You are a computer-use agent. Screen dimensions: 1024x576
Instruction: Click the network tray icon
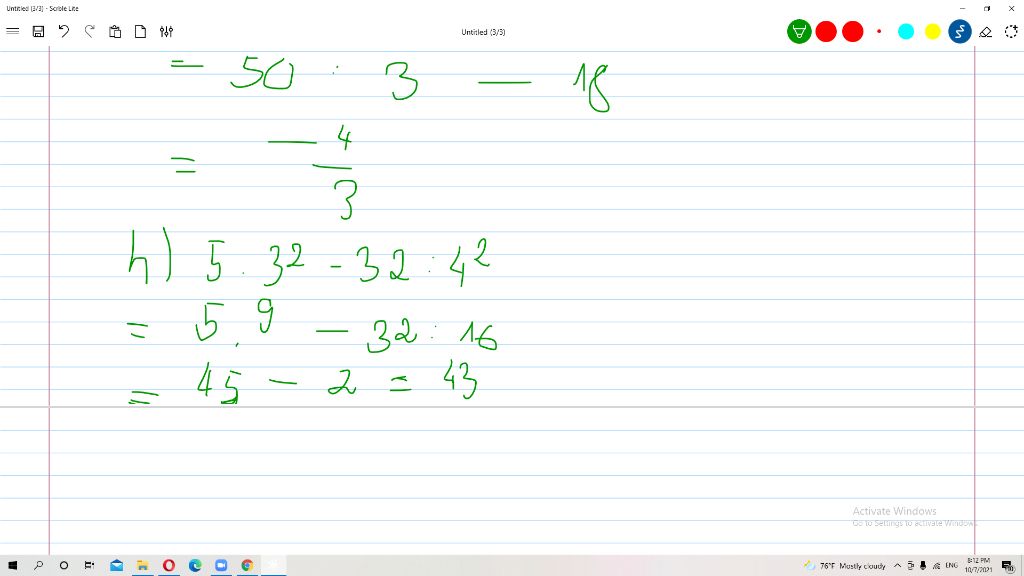click(936, 566)
